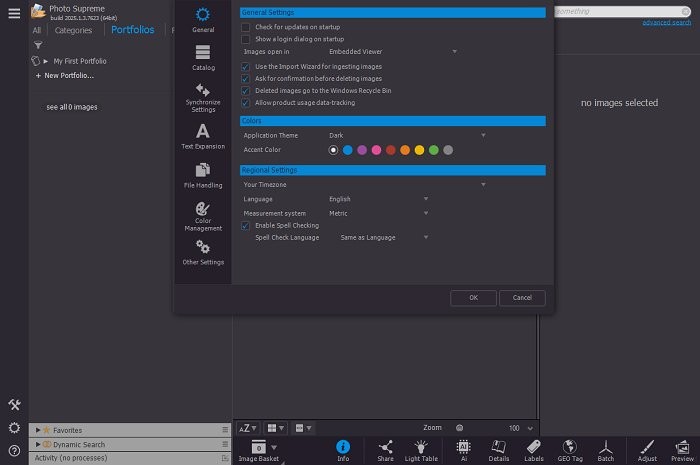
Task: Go to File Handling settings
Action: click(x=203, y=174)
